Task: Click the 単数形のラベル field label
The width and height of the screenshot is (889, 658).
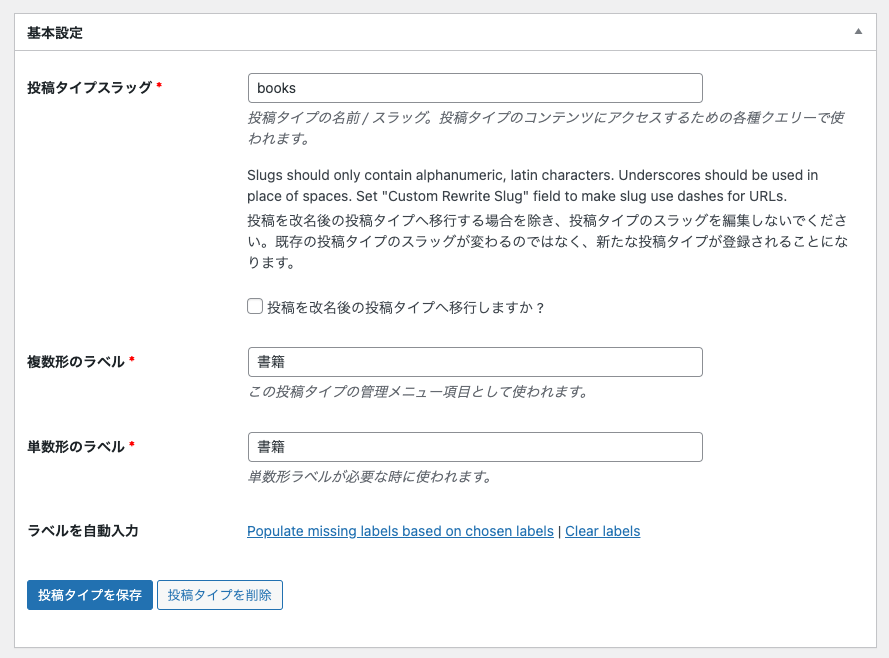Action: pos(76,447)
